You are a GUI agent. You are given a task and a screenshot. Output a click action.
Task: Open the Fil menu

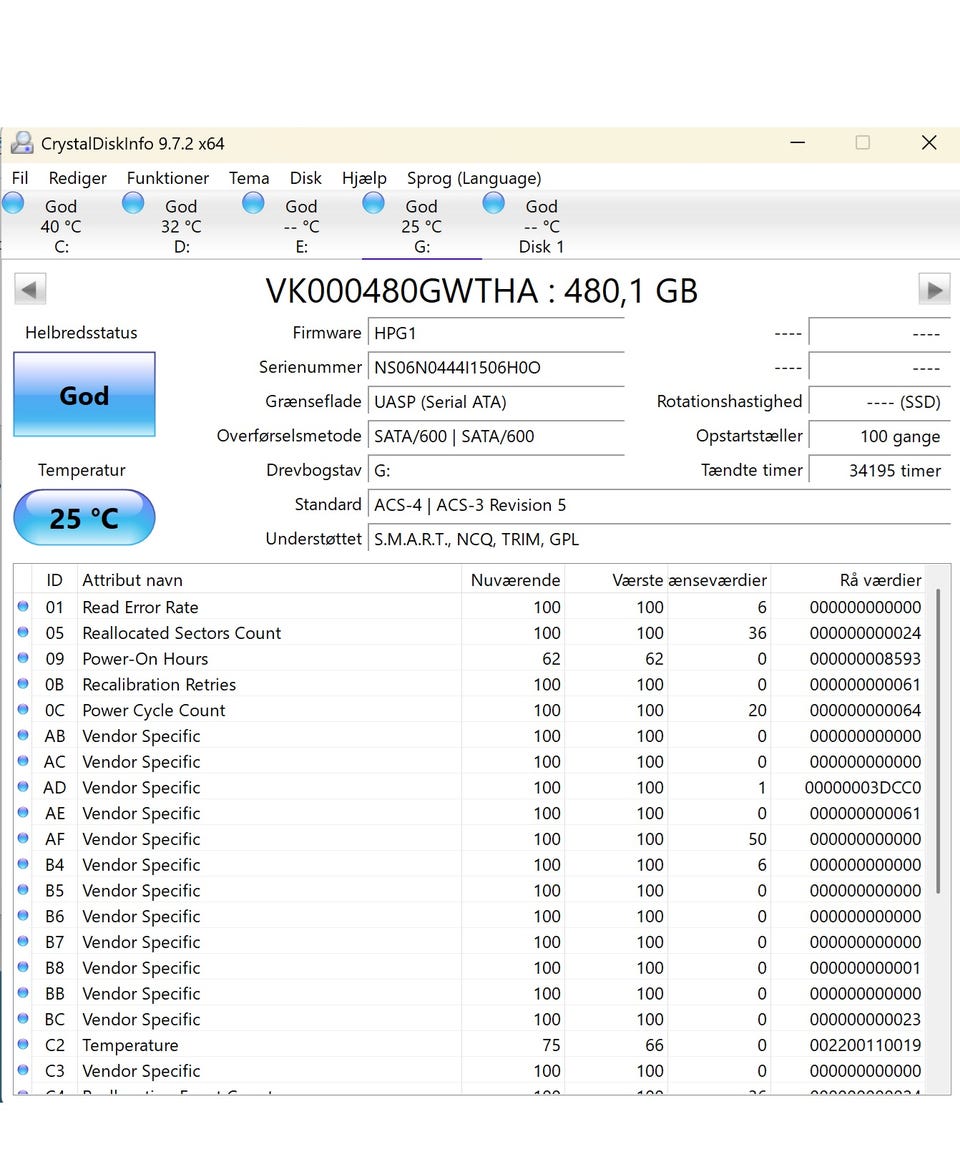tap(20, 178)
